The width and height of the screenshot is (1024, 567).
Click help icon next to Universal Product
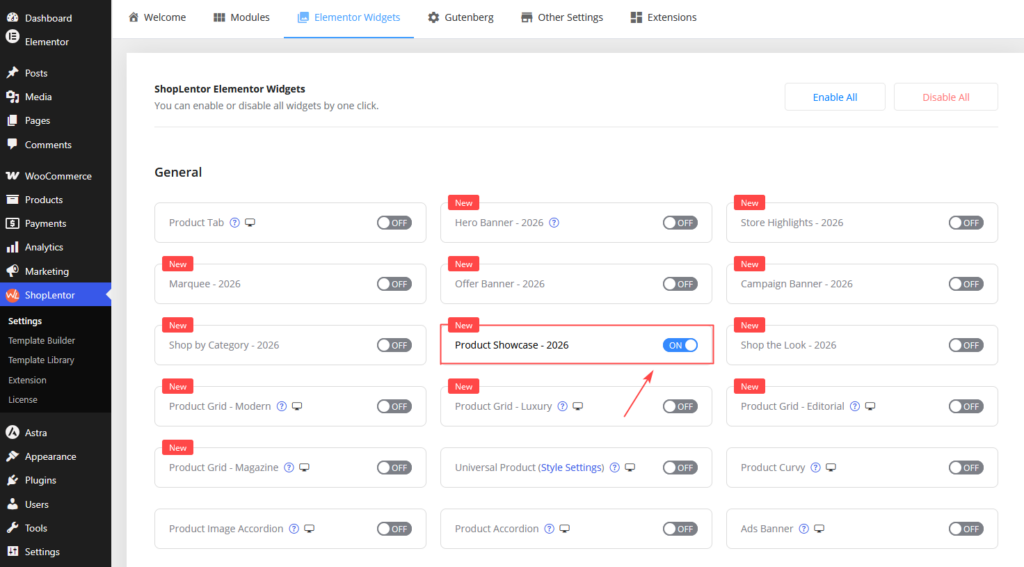coord(615,468)
